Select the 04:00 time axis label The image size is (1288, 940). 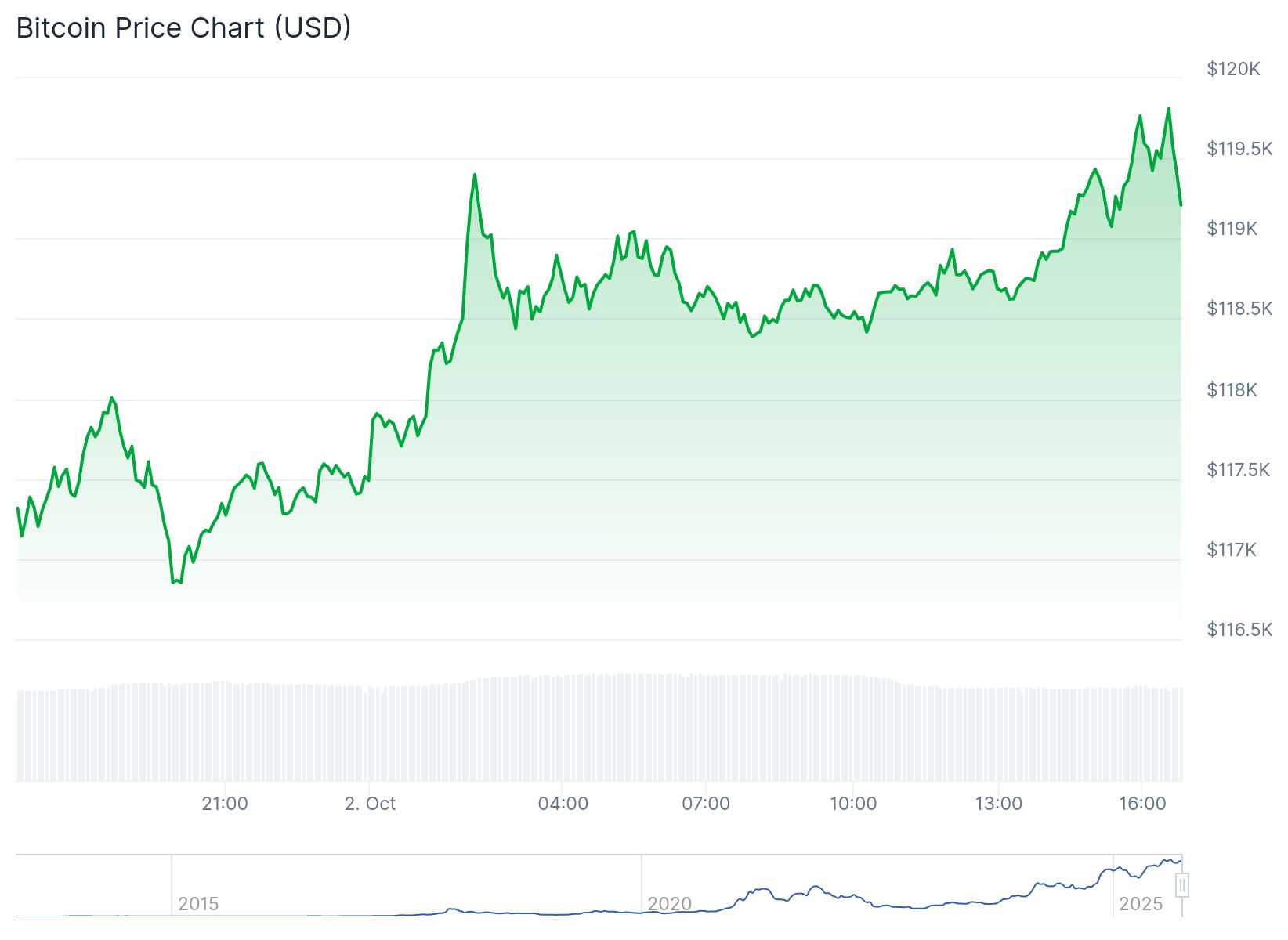point(563,804)
